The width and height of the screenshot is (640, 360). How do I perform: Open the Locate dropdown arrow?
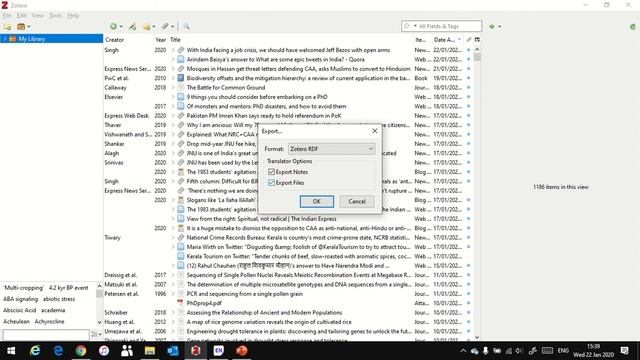tap(500, 27)
